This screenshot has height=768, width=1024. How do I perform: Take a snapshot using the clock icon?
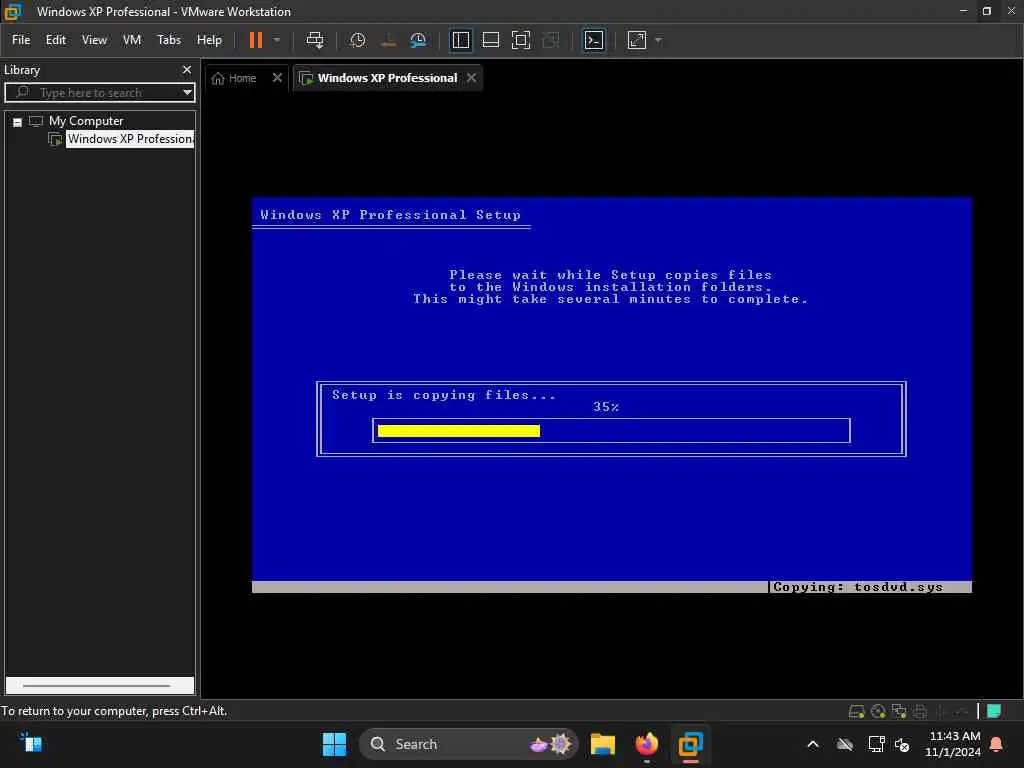(x=357, y=40)
